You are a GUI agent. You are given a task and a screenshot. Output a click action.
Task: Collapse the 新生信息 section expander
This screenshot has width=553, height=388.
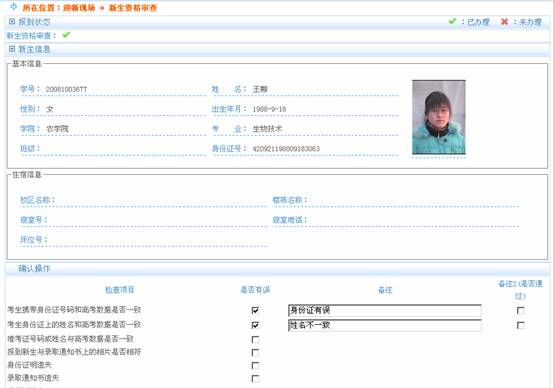(x=12, y=49)
